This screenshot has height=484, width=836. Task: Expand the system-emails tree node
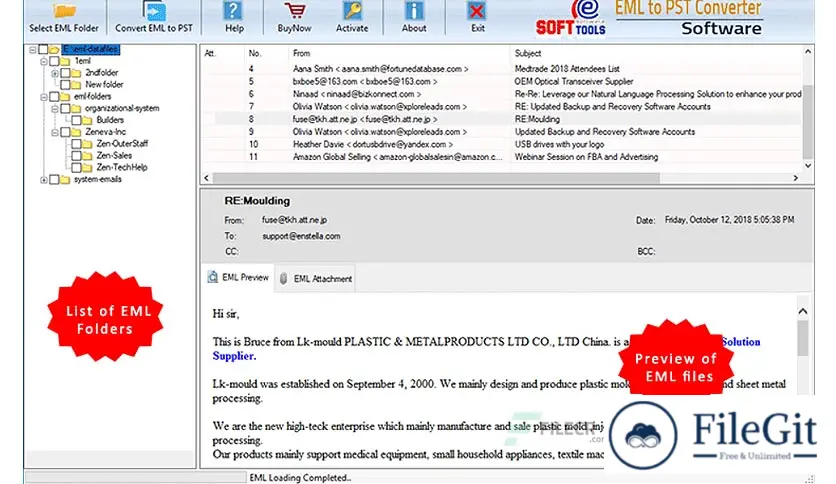(x=44, y=180)
